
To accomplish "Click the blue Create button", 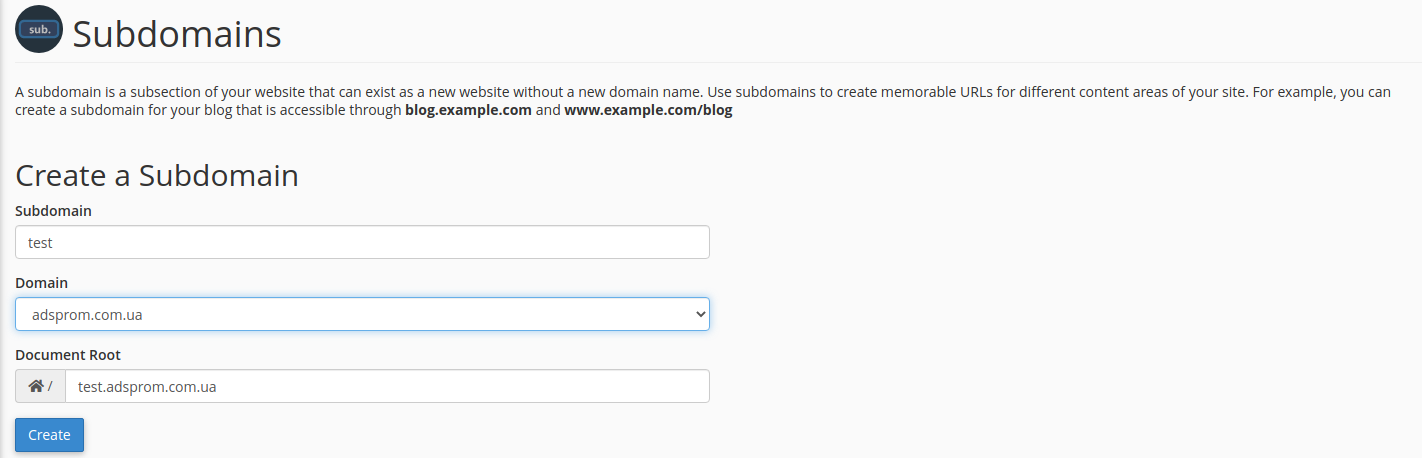I will point(49,435).
